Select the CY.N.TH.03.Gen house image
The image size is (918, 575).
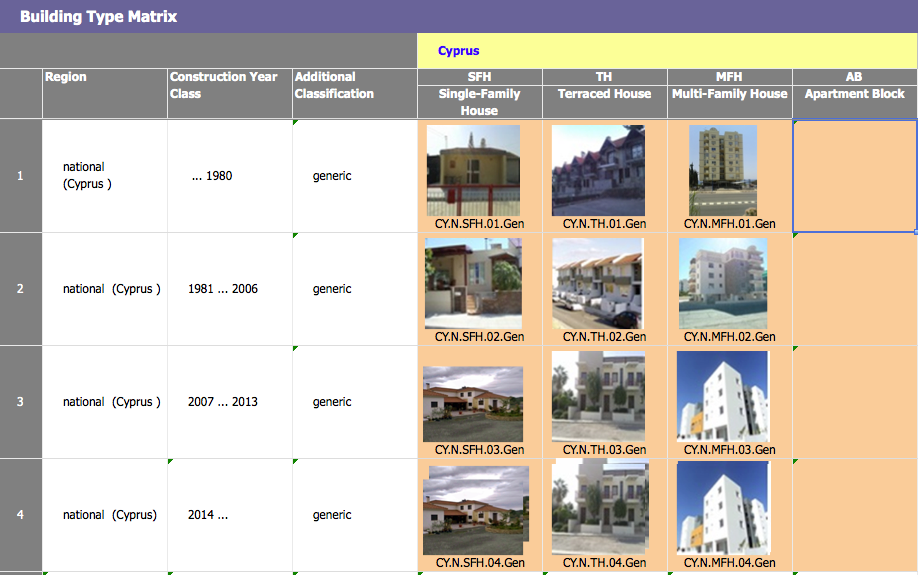coord(598,397)
